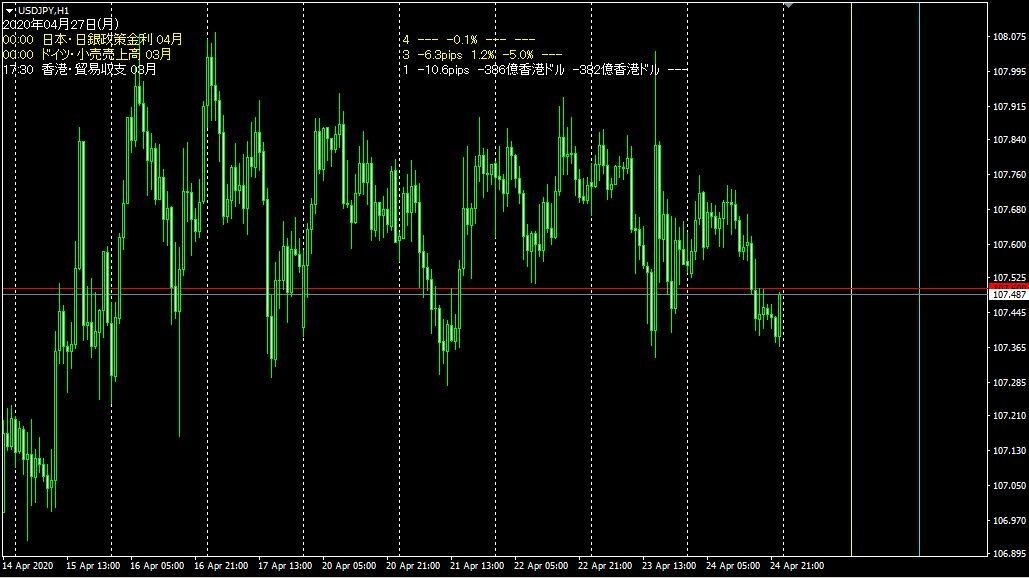Click the 24 Apr 05:00 time label
The image size is (1029, 578).
733,566
